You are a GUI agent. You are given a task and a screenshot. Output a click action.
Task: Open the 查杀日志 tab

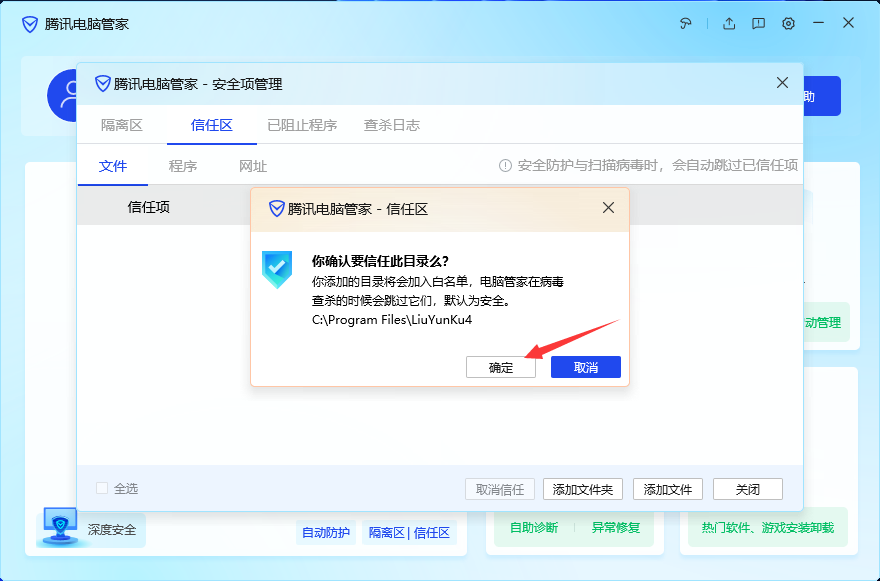[x=391, y=125]
